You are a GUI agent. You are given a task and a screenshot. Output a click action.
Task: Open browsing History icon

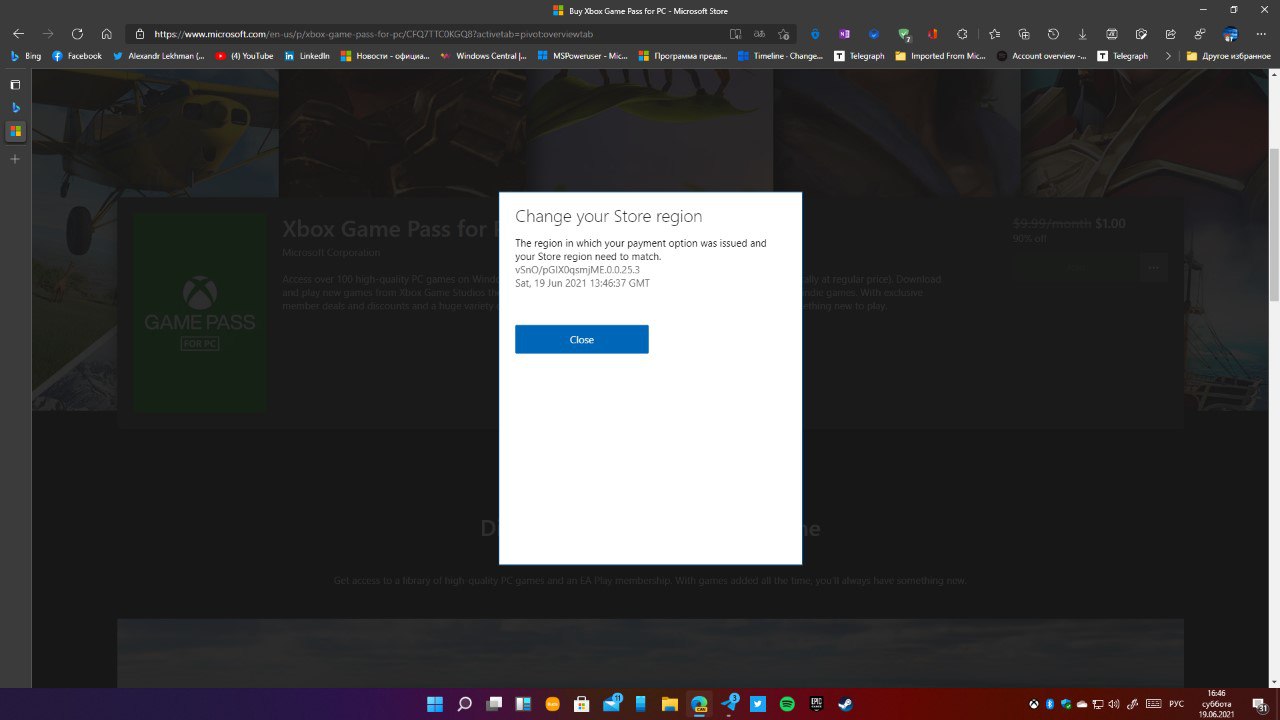1053,33
